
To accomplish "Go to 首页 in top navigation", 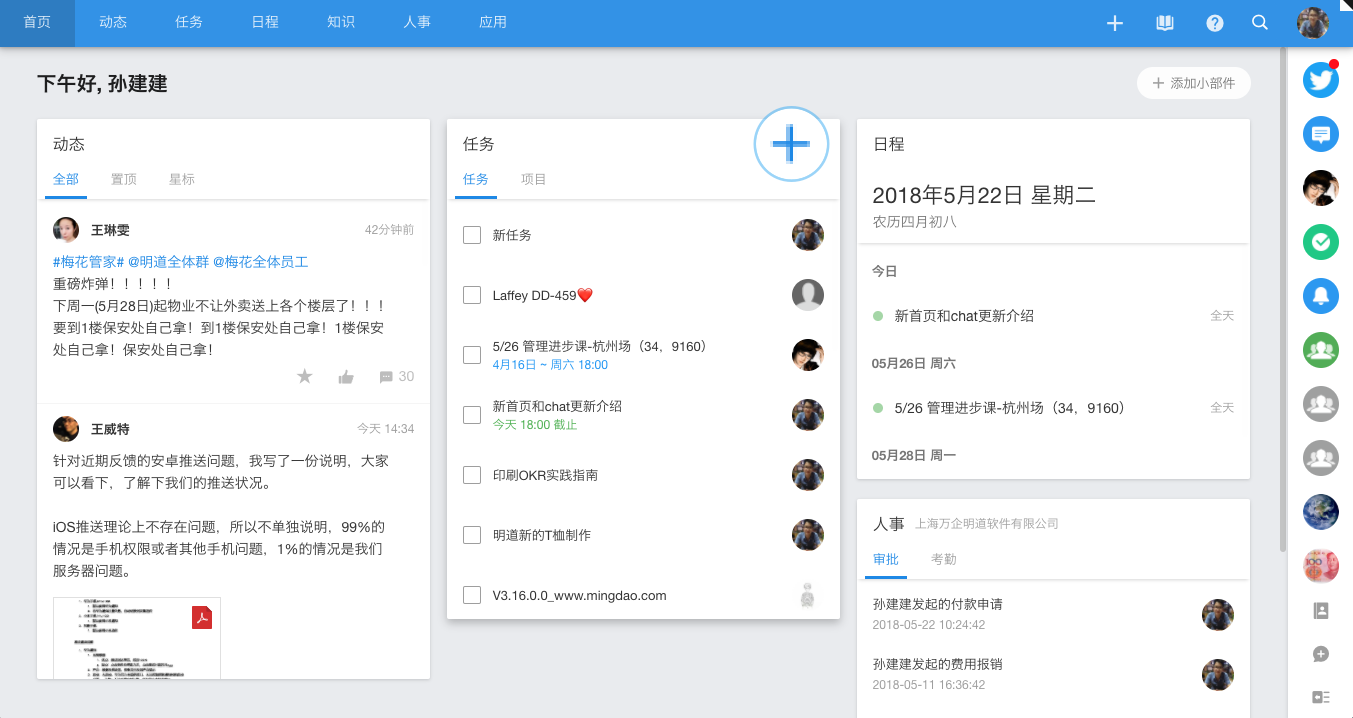I will [x=37, y=23].
